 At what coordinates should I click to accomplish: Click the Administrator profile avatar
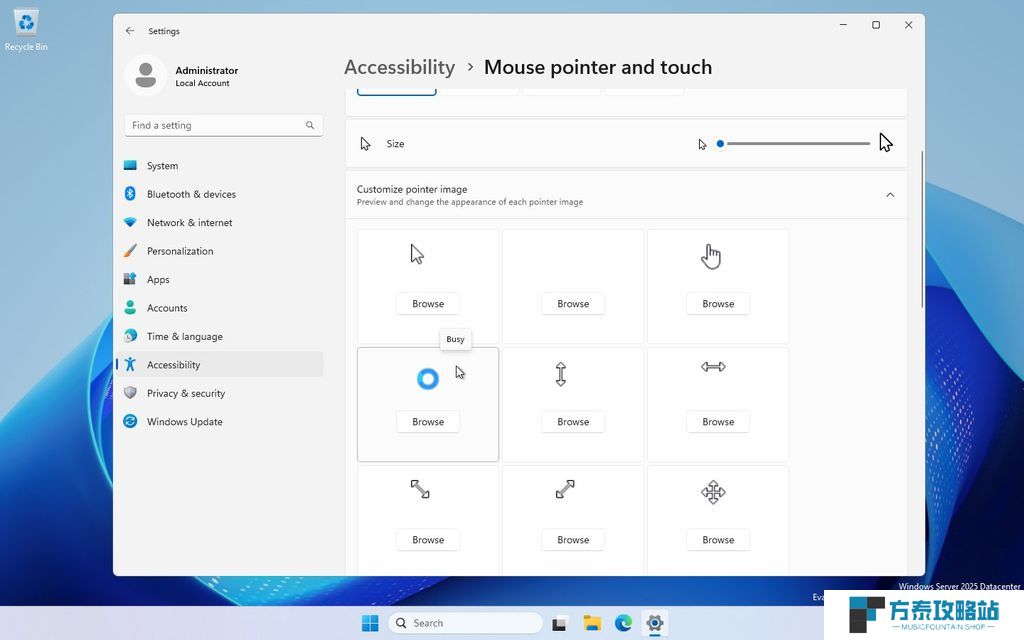click(x=146, y=76)
